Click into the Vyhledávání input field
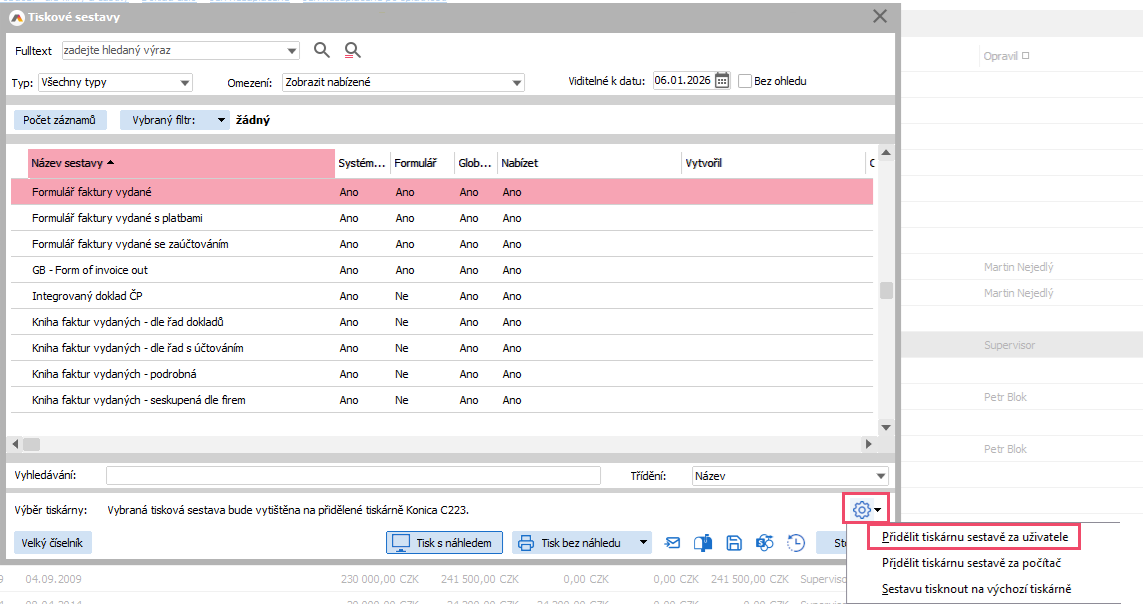This screenshot has width=1143, height=604. pyautogui.click(x=360, y=476)
